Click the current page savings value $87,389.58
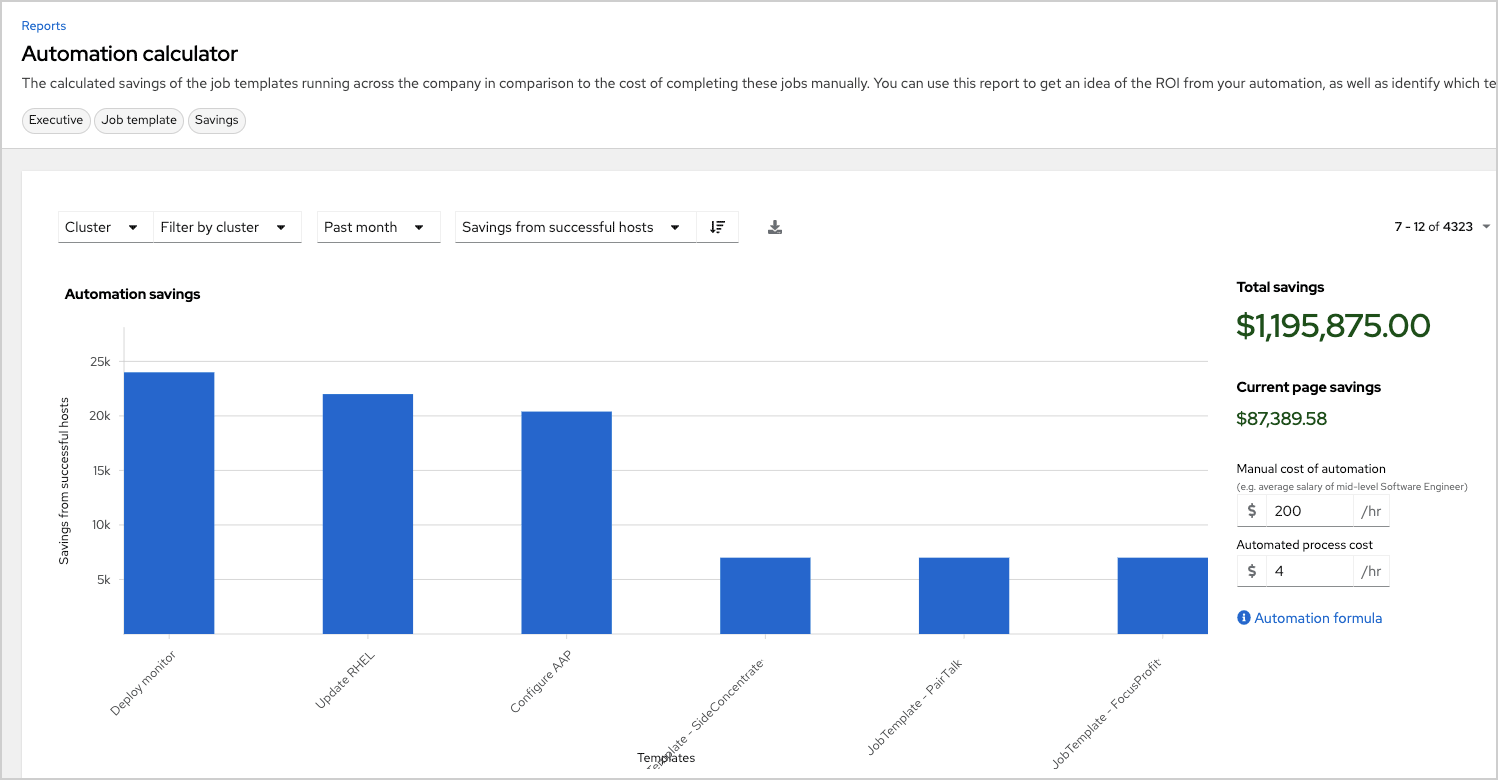Screen dimensions: 1498x780 coord(1282,419)
